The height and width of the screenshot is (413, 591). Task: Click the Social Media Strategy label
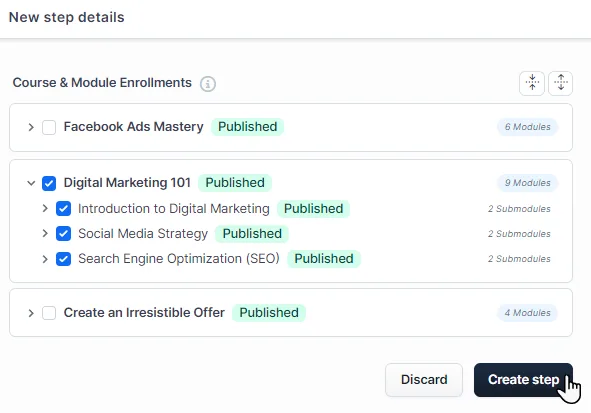pos(143,234)
